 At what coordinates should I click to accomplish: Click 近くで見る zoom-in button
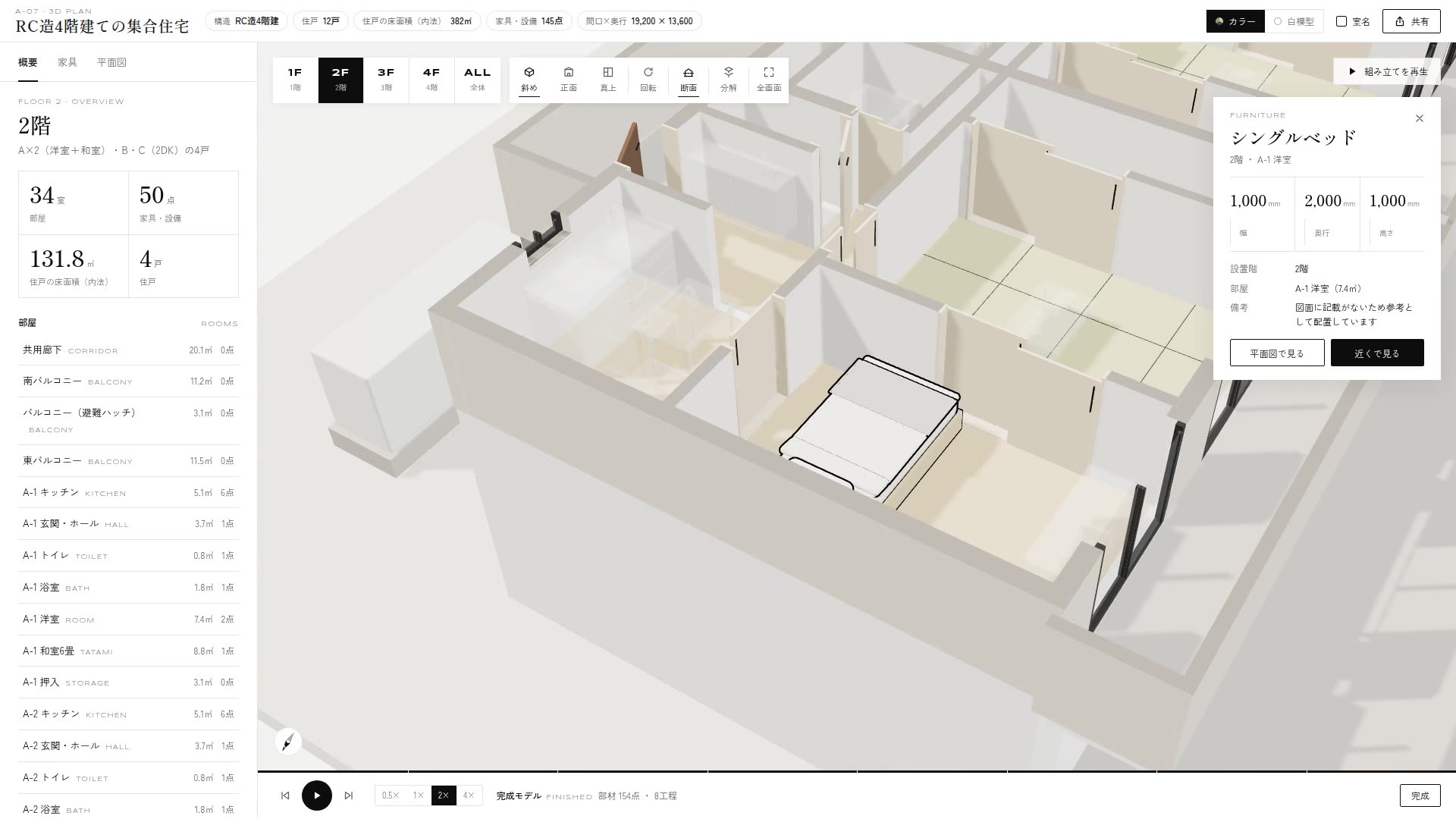click(1377, 353)
